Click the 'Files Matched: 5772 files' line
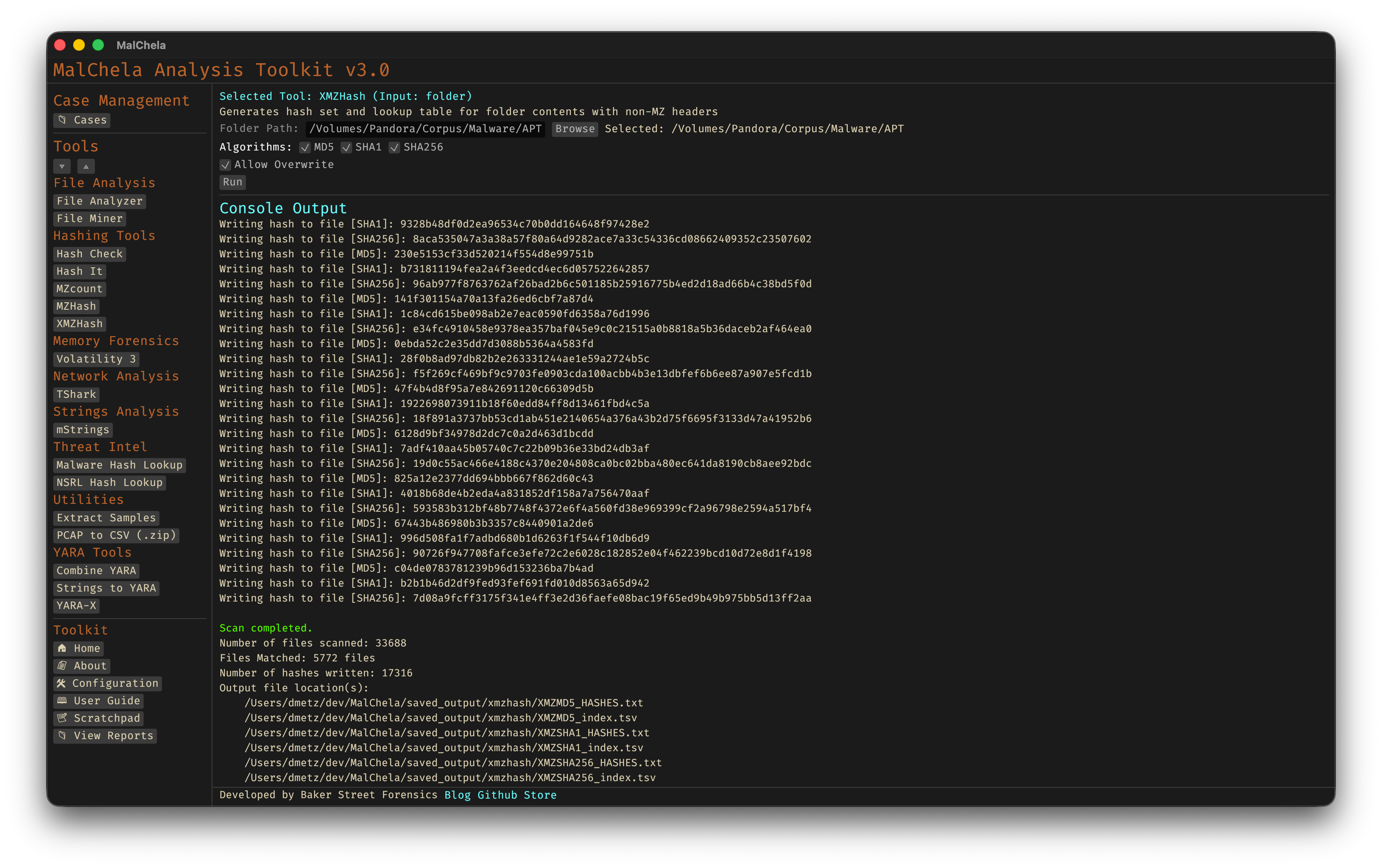Screen dimensions: 1382x868 point(297,658)
